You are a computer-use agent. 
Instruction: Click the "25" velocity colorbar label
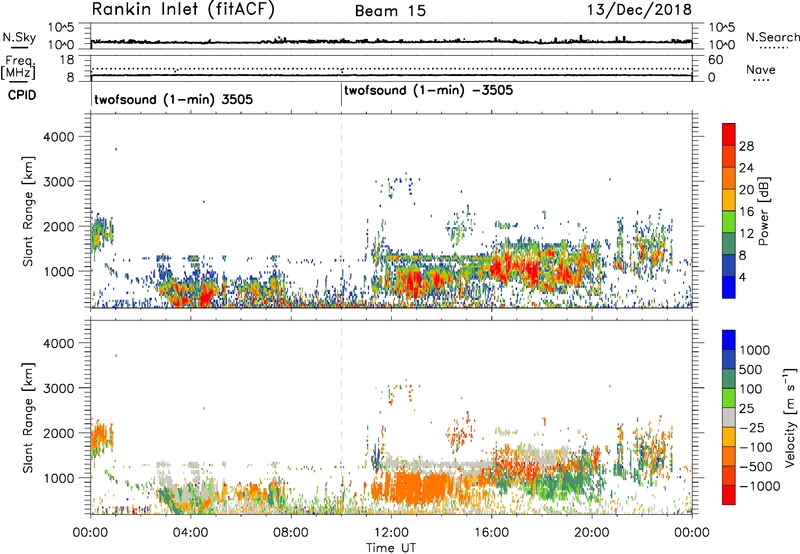[746, 409]
